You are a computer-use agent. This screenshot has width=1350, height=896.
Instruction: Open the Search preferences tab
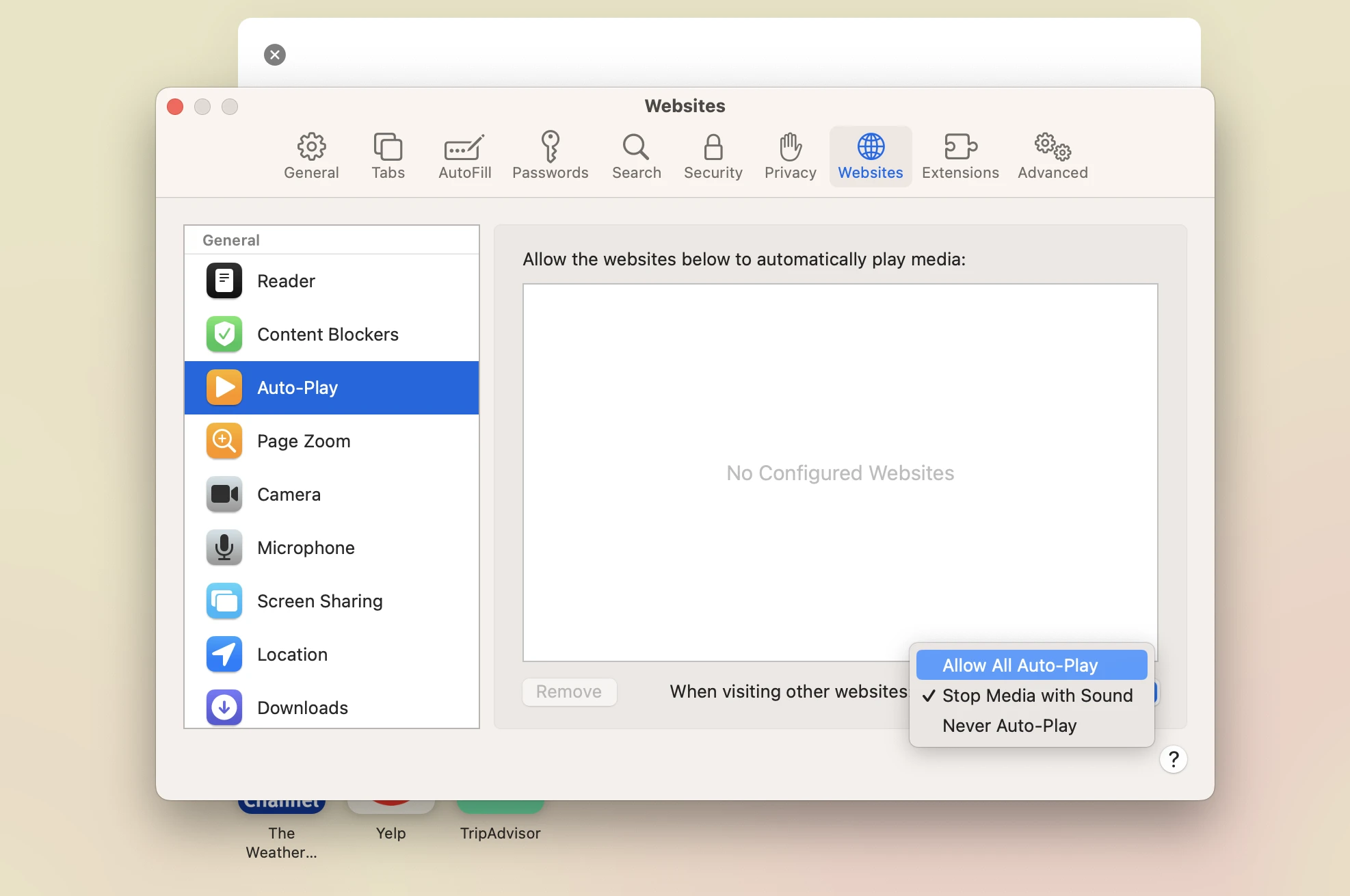(636, 155)
